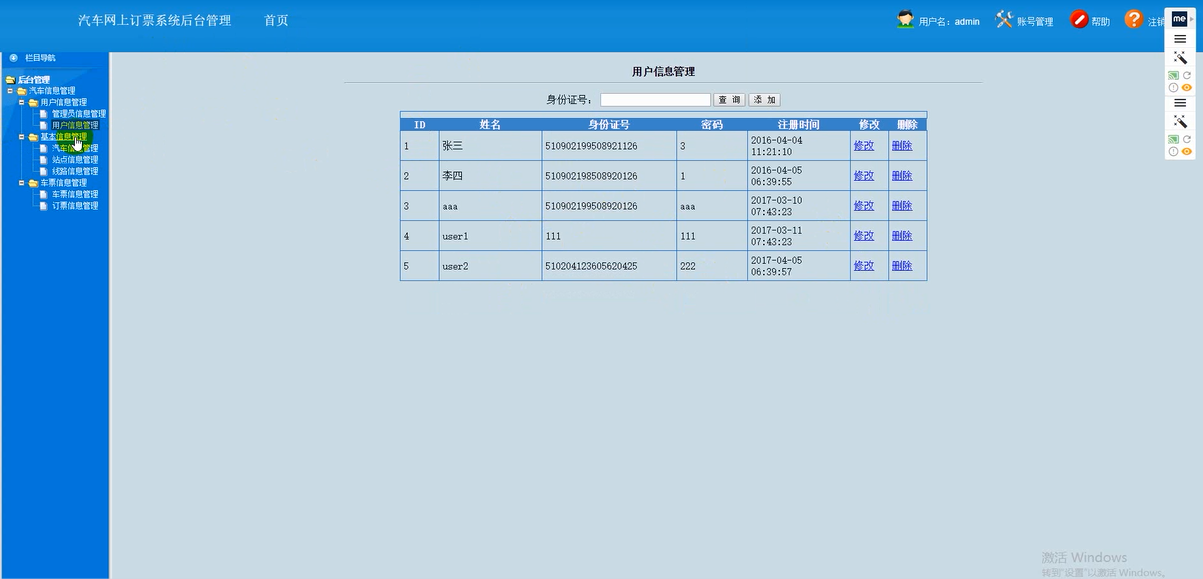
Task: Click the 查询 search button
Action: pyautogui.click(x=729, y=100)
